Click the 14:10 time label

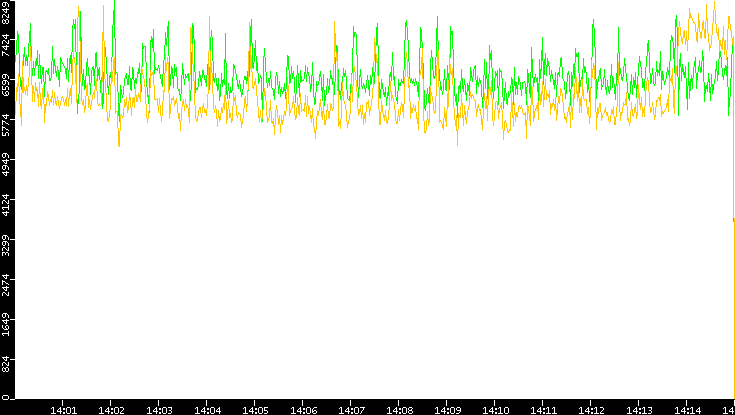496,409
